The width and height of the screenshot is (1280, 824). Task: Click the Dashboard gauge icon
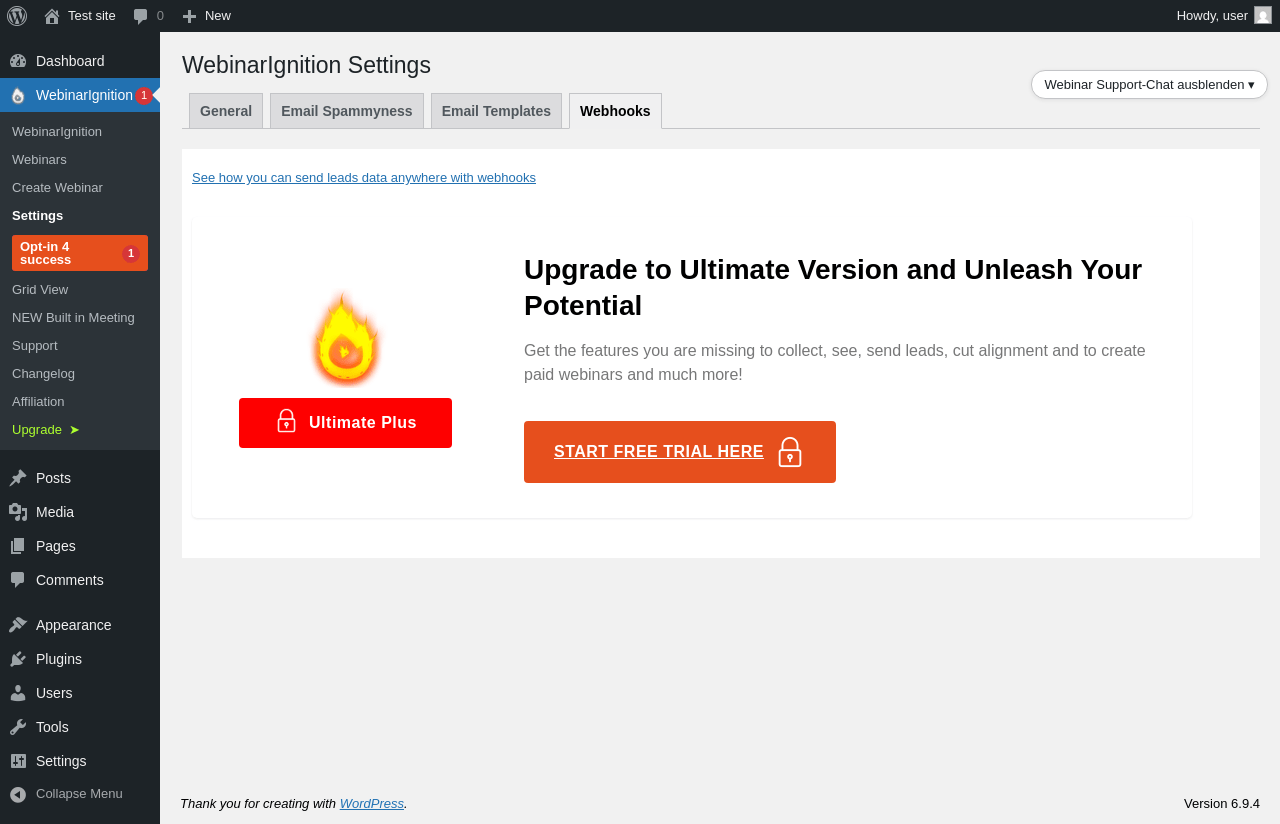(18, 61)
